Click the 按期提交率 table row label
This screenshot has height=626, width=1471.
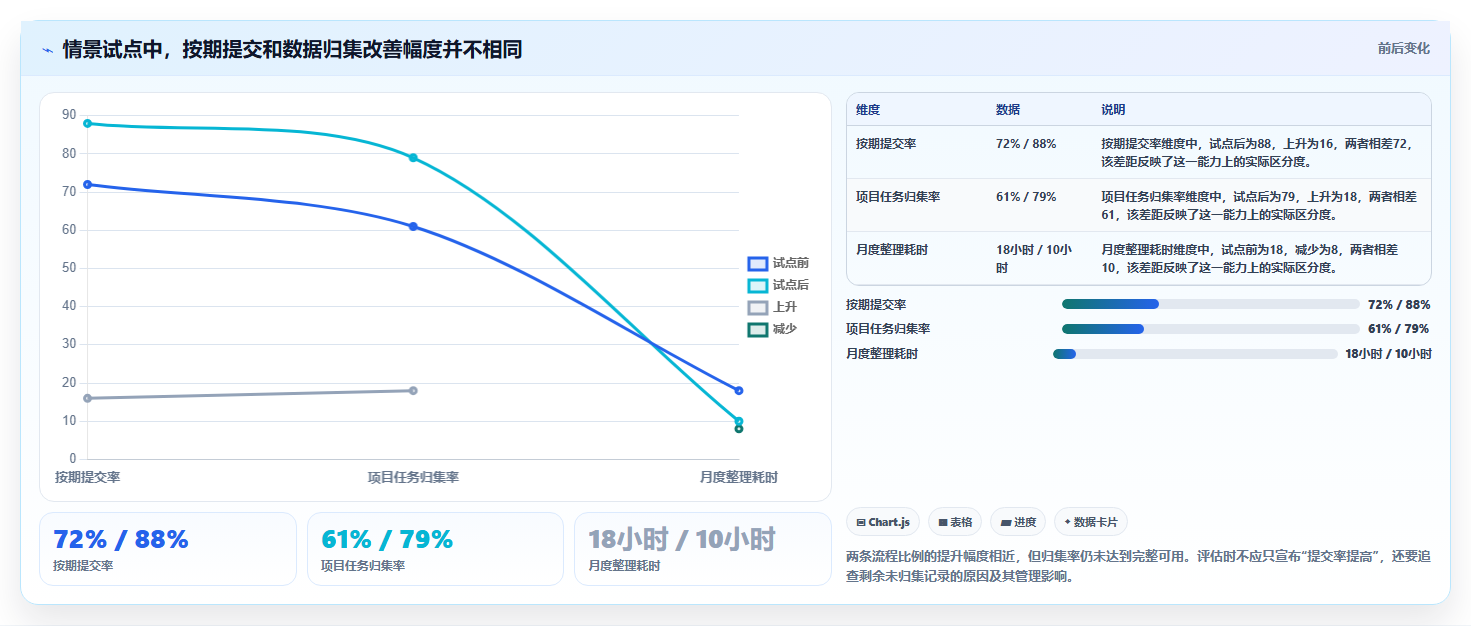click(886, 144)
